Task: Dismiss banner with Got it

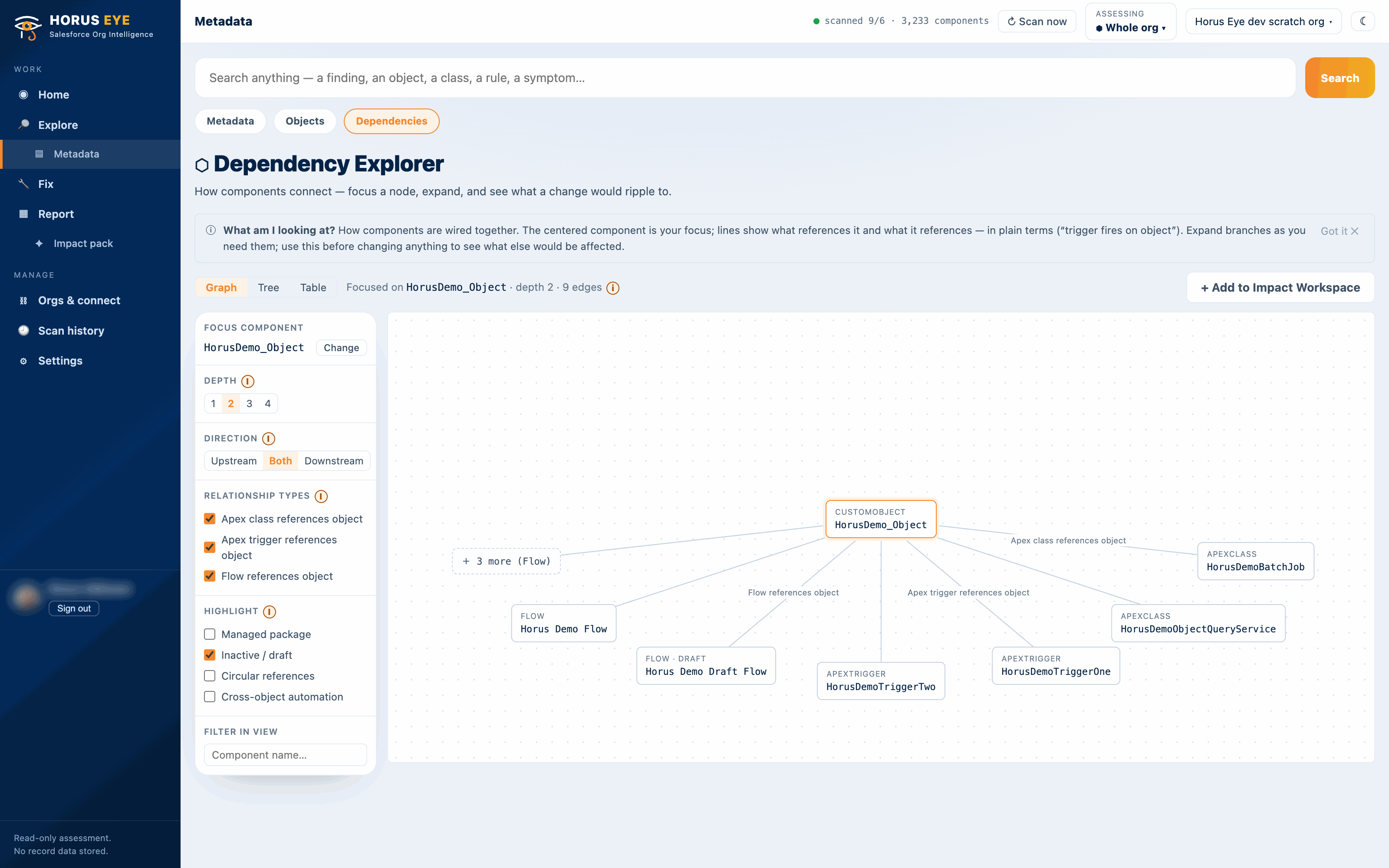Action: (1340, 231)
